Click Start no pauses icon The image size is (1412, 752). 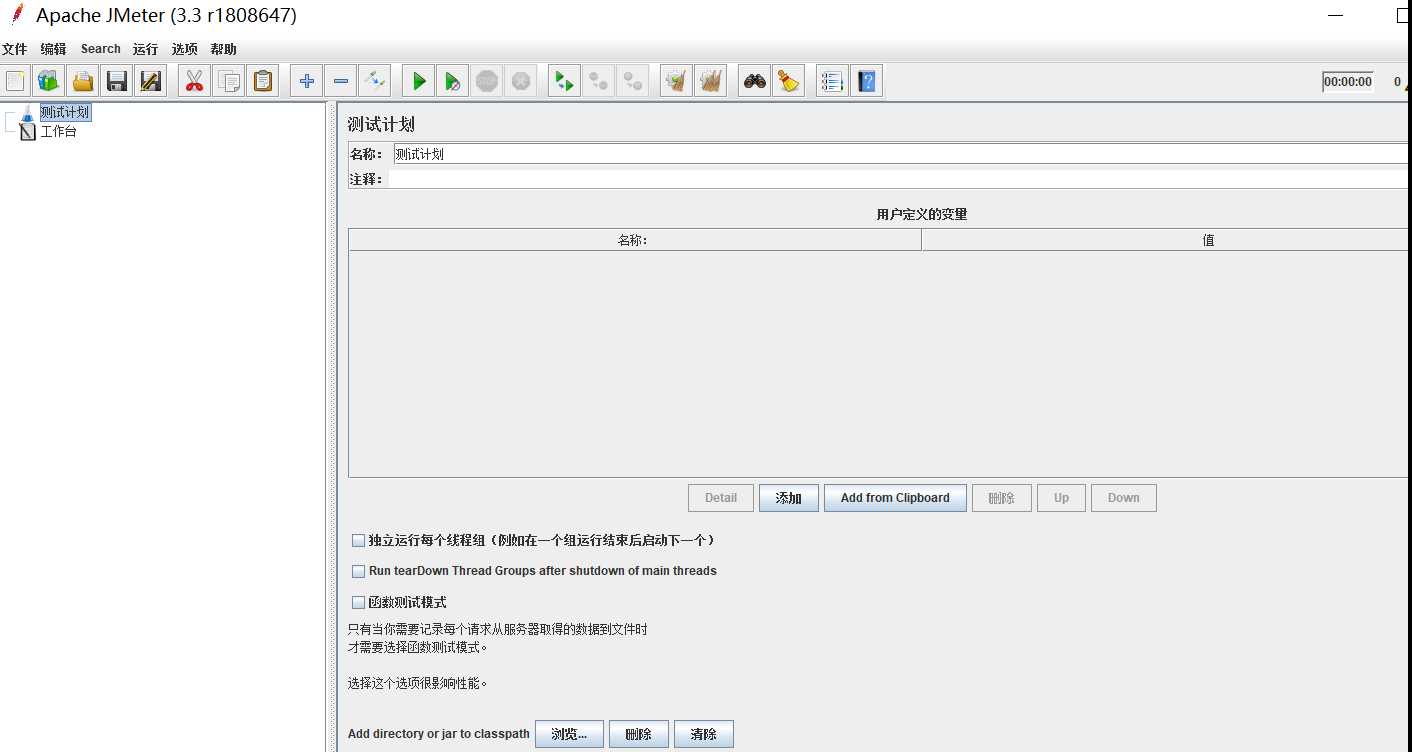[x=453, y=81]
